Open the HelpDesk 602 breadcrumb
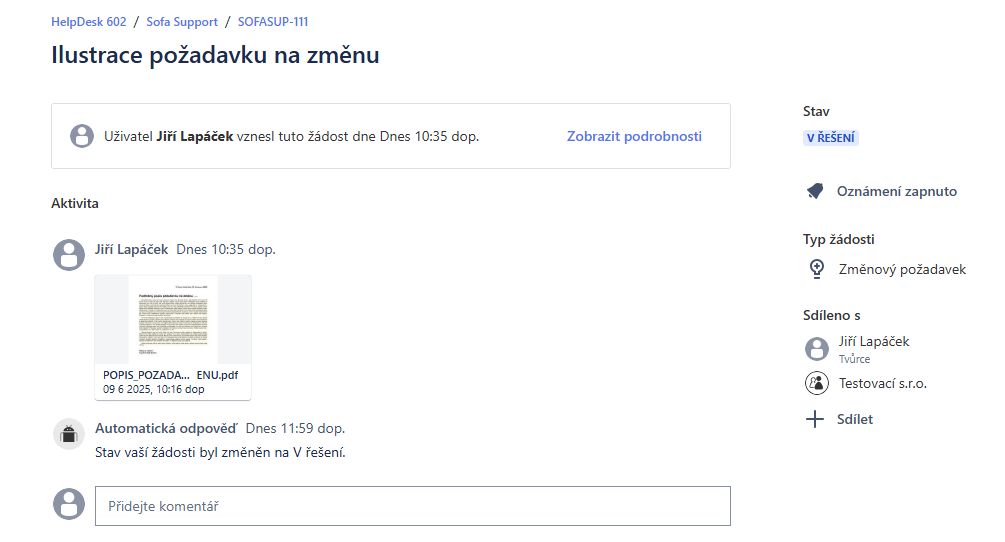This screenshot has width=1005, height=542. pos(89,21)
